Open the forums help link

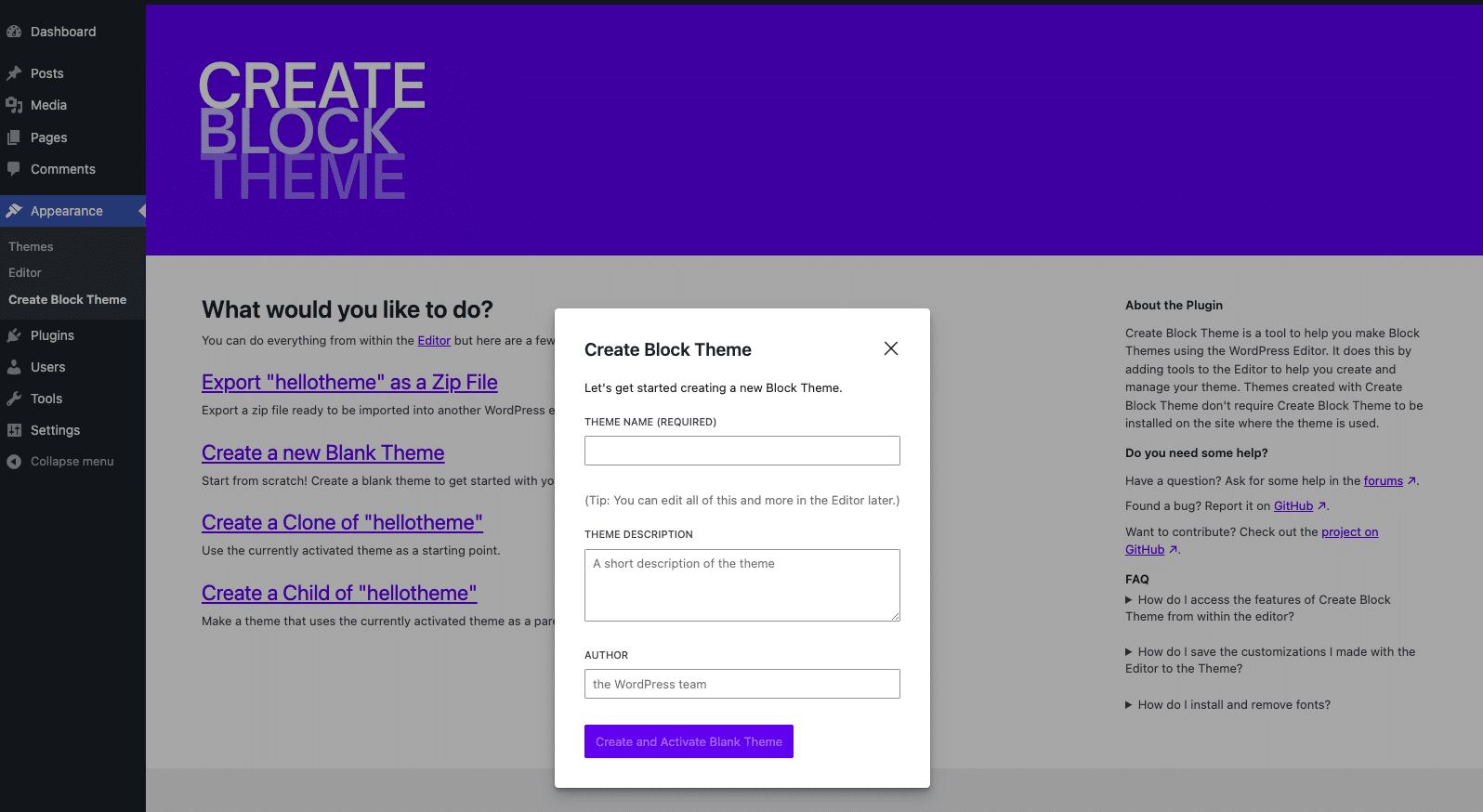tap(1383, 481)
